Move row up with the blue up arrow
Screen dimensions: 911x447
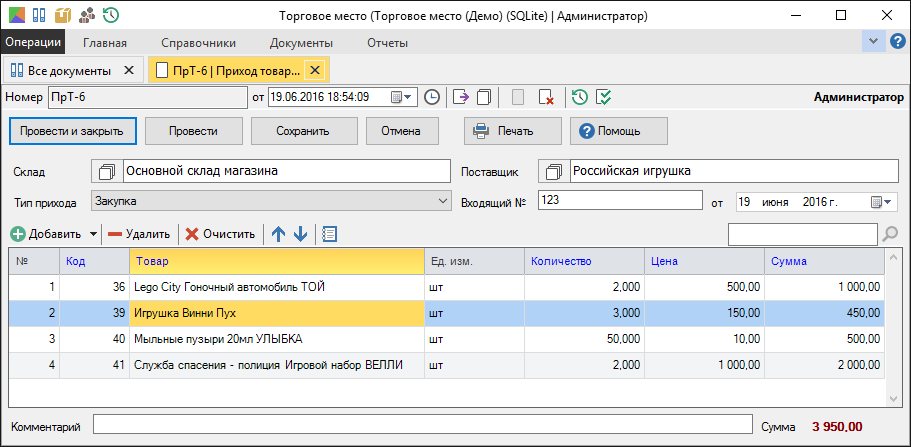coord(279,234)
